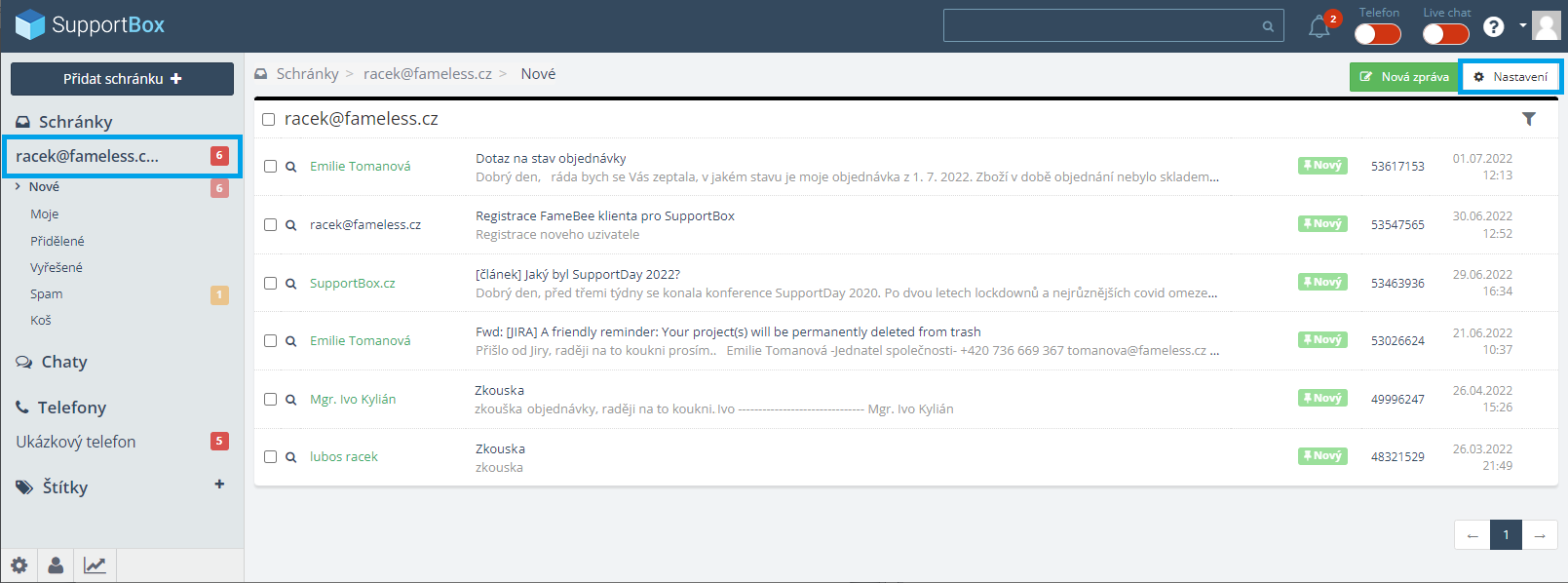Open the help question mark icon
The height and width of the screenshot is (583, 1568).
(x=1493, y=26)
